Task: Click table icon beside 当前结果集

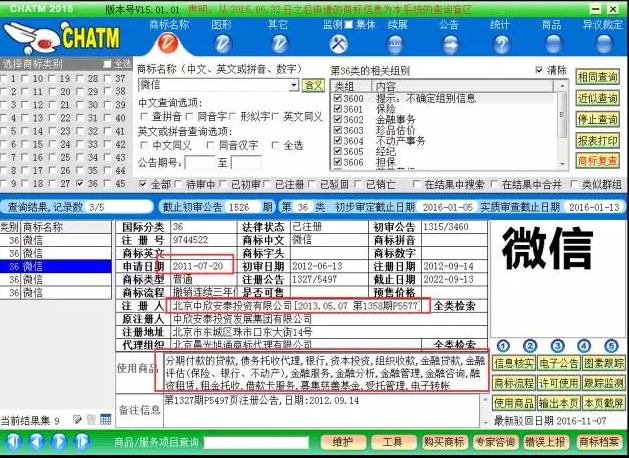Action: point(105,420)
